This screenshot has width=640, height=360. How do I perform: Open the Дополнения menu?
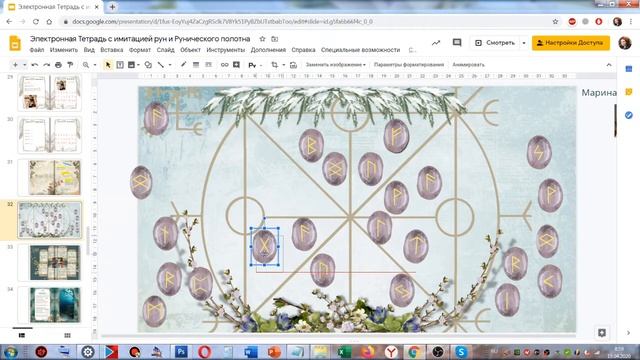268,50
